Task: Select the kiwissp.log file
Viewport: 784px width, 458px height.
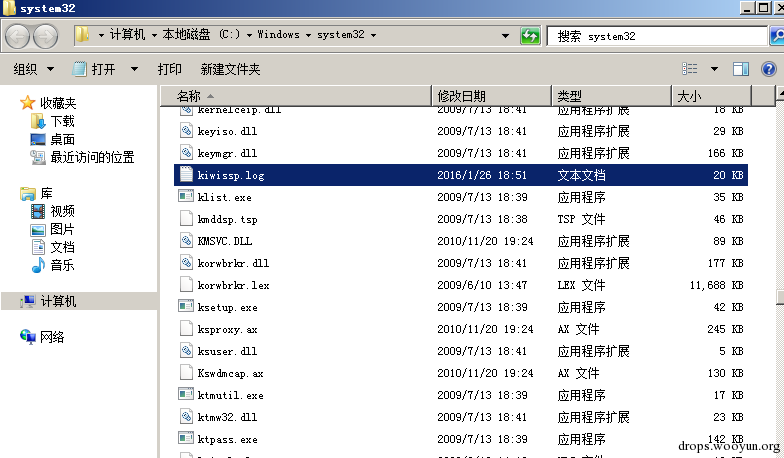Action: tap(460, 175)
